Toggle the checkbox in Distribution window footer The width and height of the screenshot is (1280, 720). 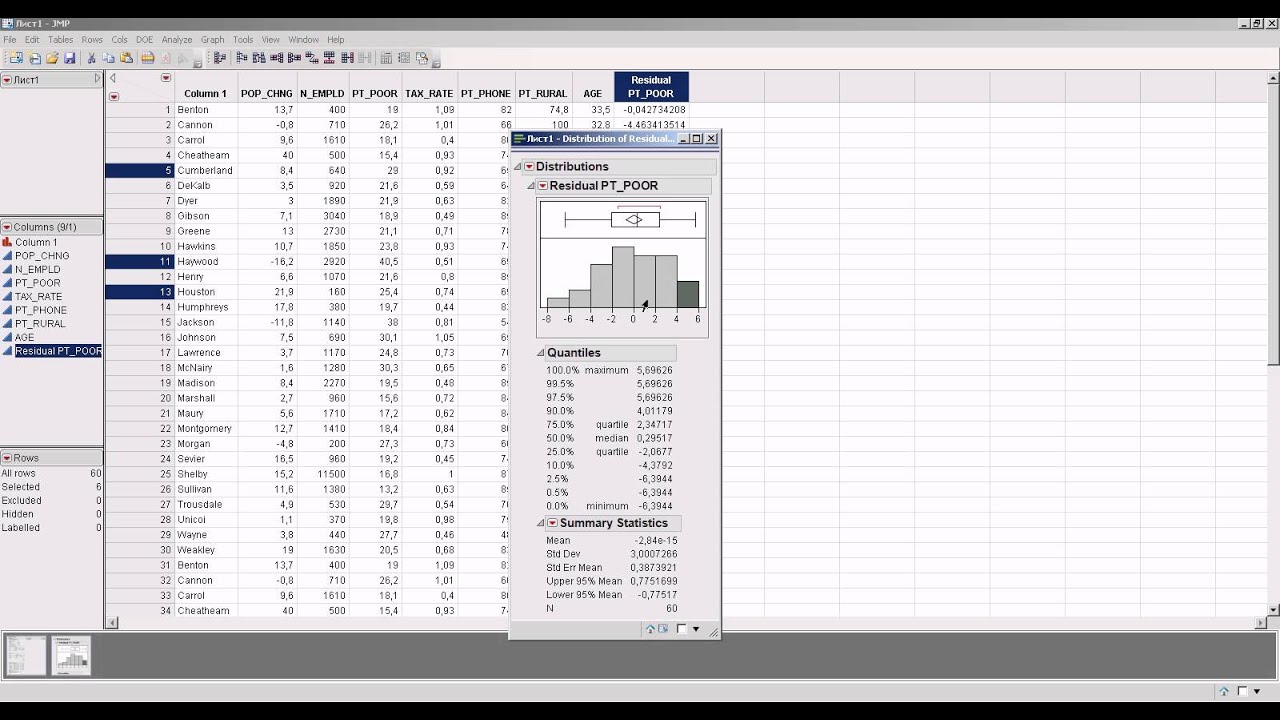pyautogui.click(x=682, y=629)
